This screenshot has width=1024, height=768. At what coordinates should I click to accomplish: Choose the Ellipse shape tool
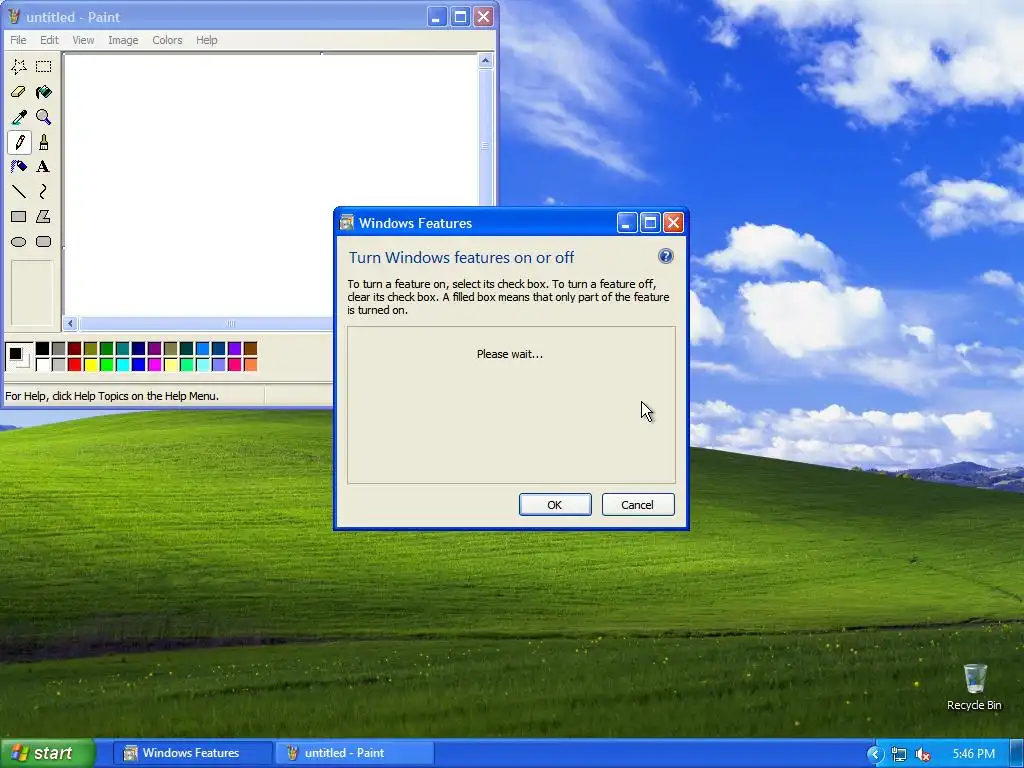(18, 242)
